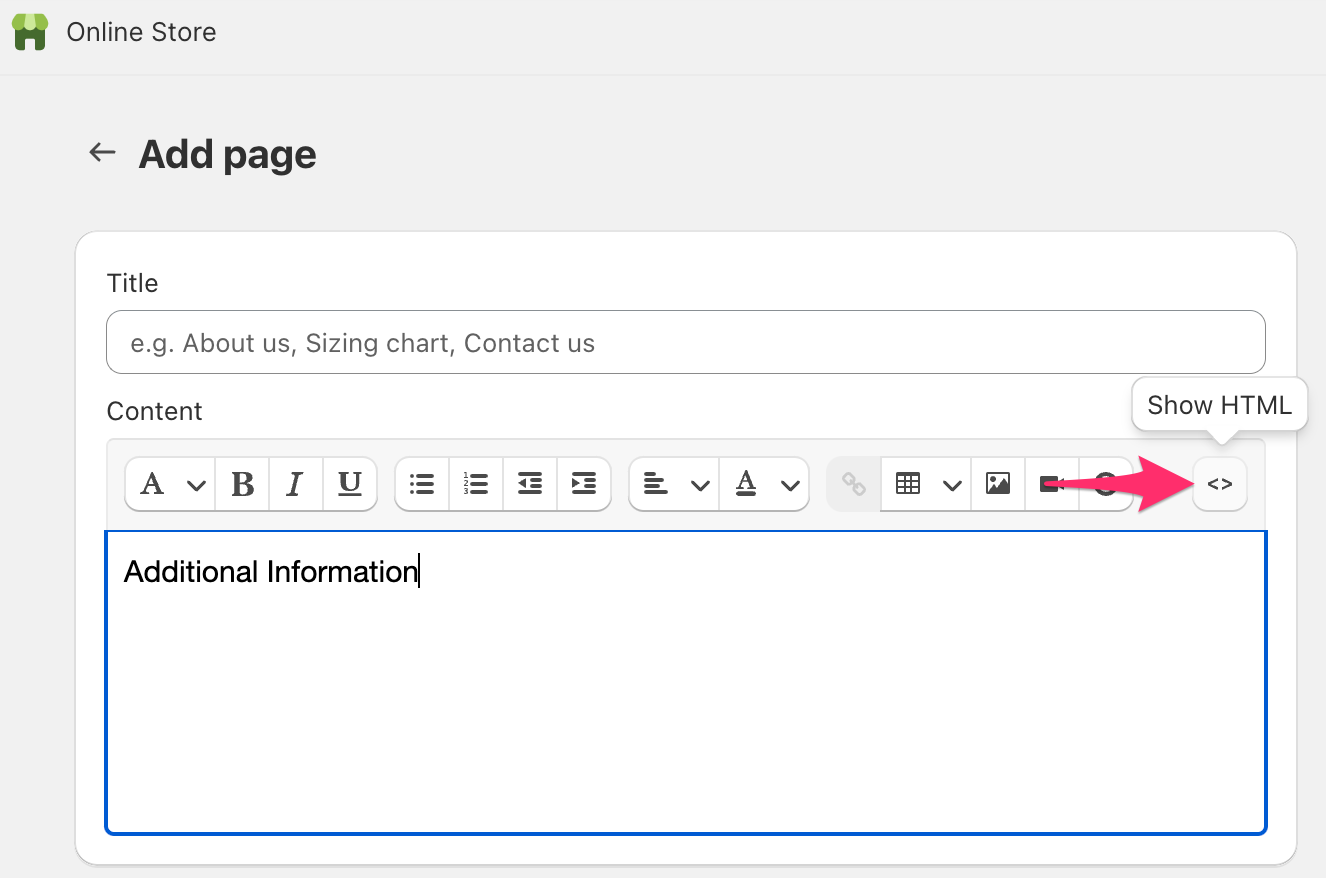Open the text alignment dropdown

674,484
